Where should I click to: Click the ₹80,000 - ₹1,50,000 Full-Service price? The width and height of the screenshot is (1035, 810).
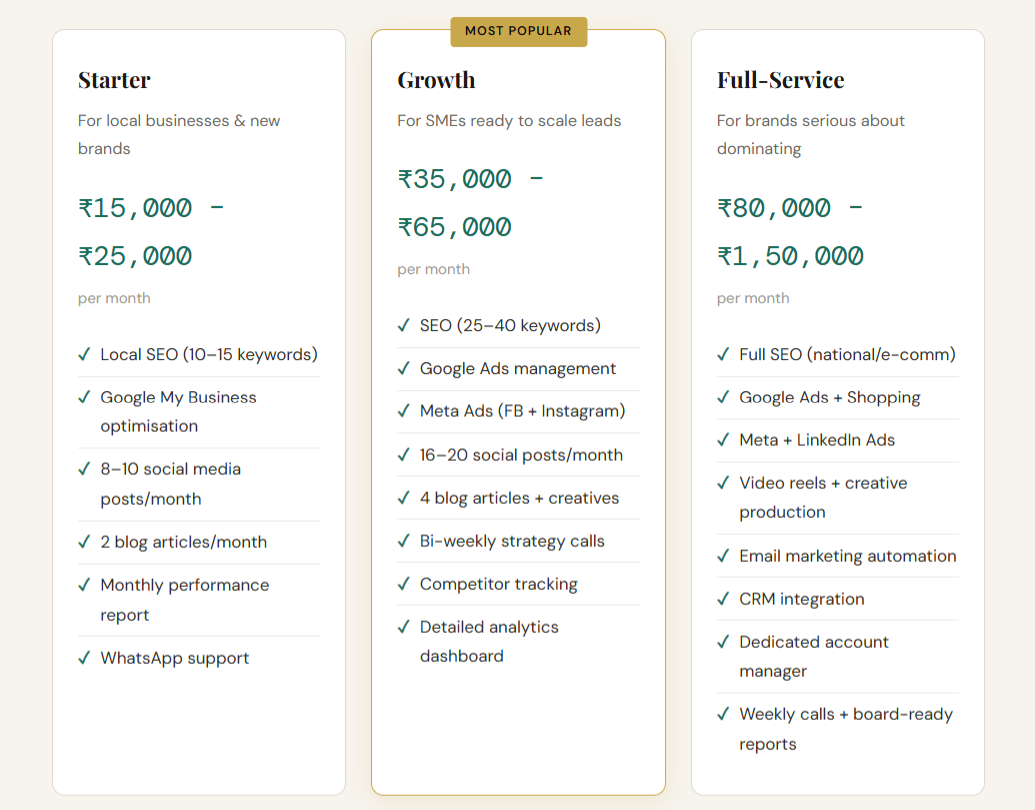790,232
